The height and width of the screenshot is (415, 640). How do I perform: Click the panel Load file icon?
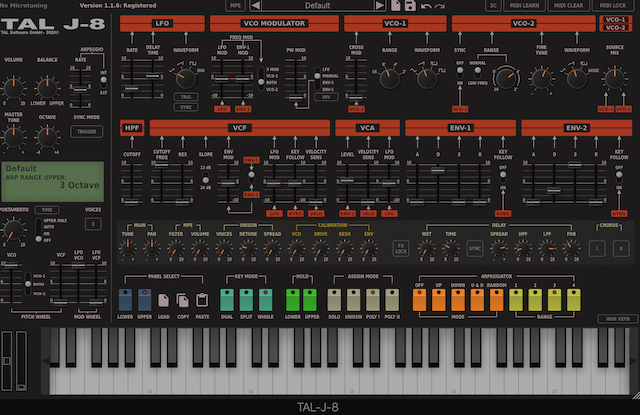pos(163,300)
